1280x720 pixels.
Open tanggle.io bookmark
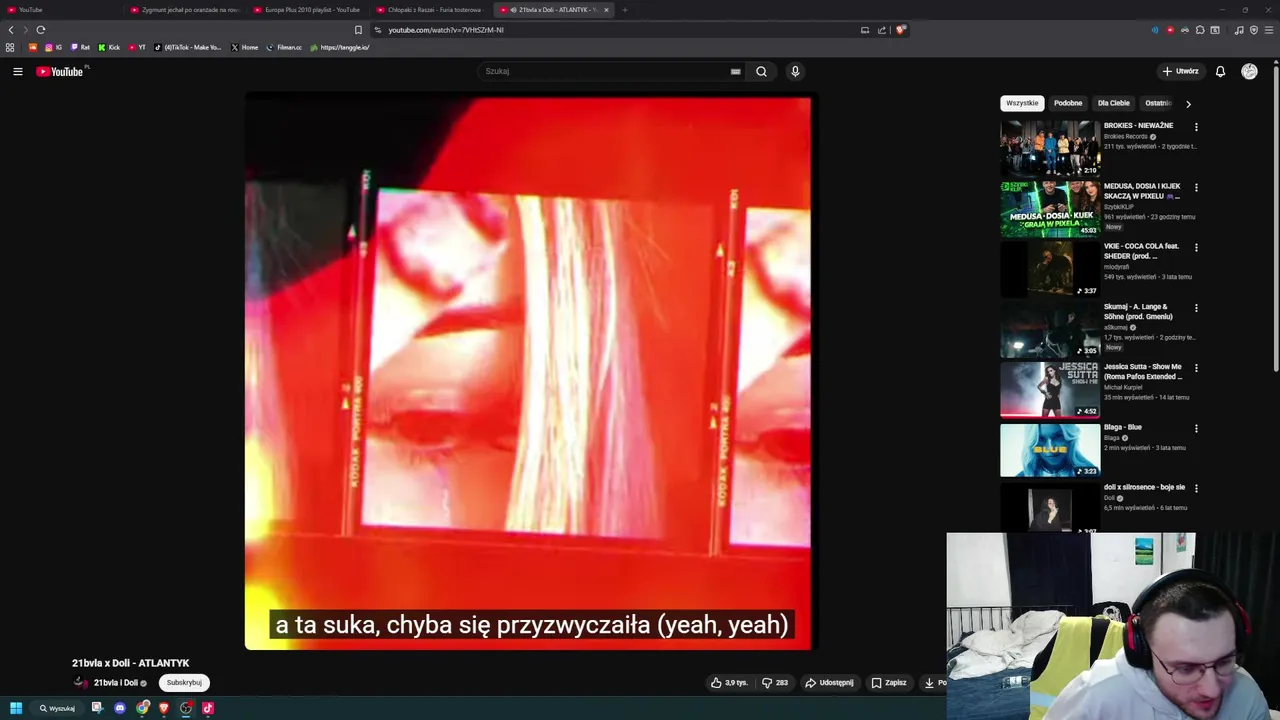(x=340, y=47)
